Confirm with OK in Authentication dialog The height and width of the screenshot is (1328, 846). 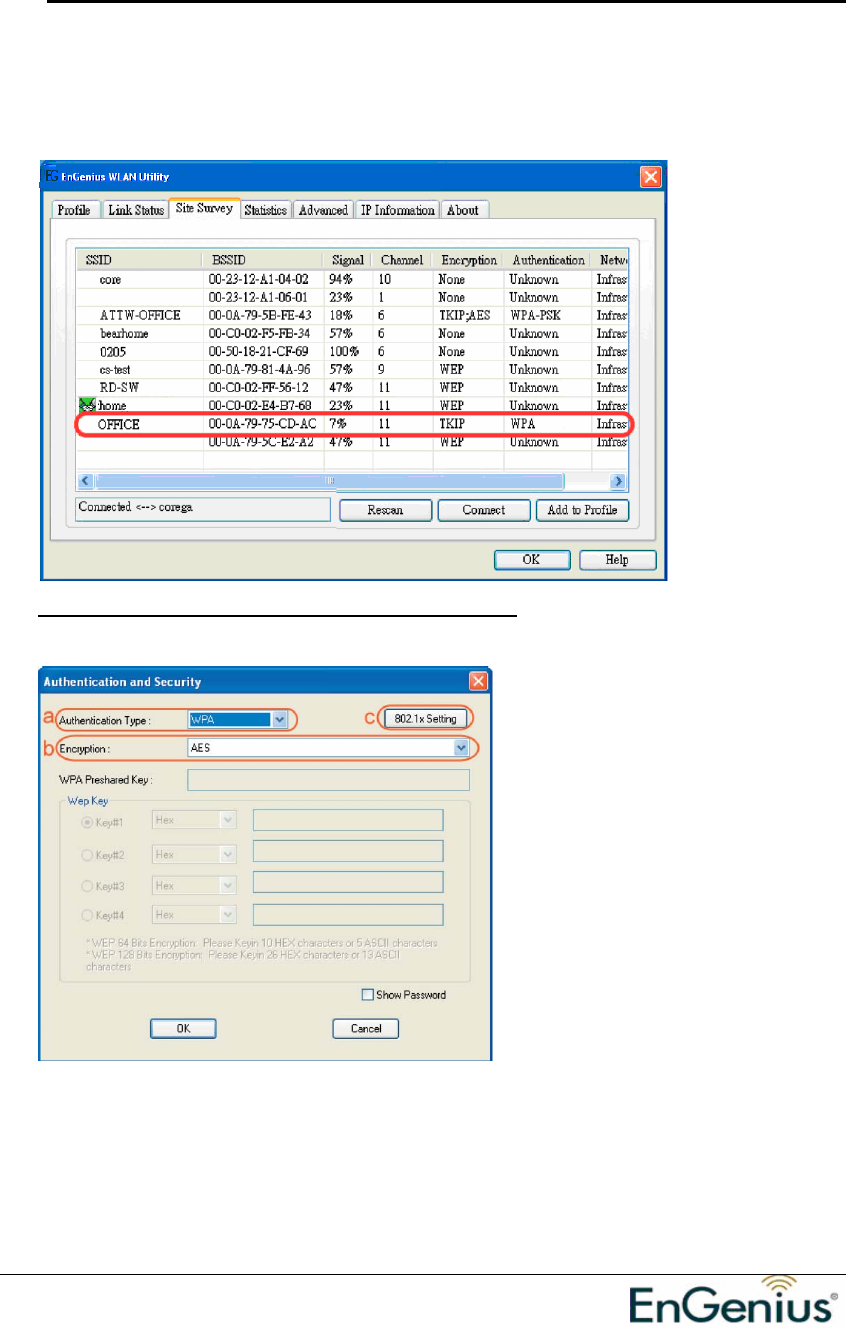[x=183, y=1028]
